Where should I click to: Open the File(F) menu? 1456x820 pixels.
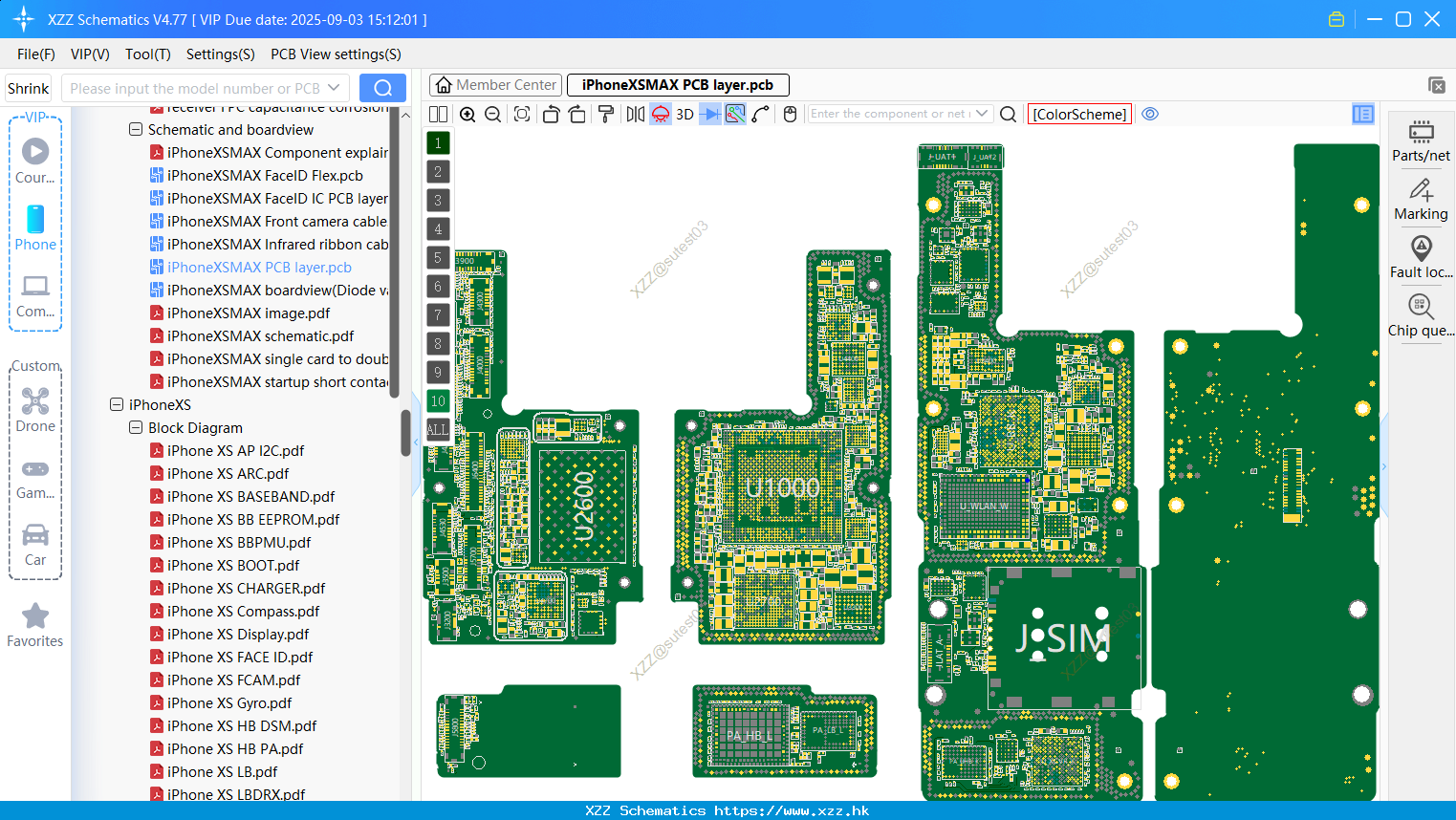click(x=36, y=54)
